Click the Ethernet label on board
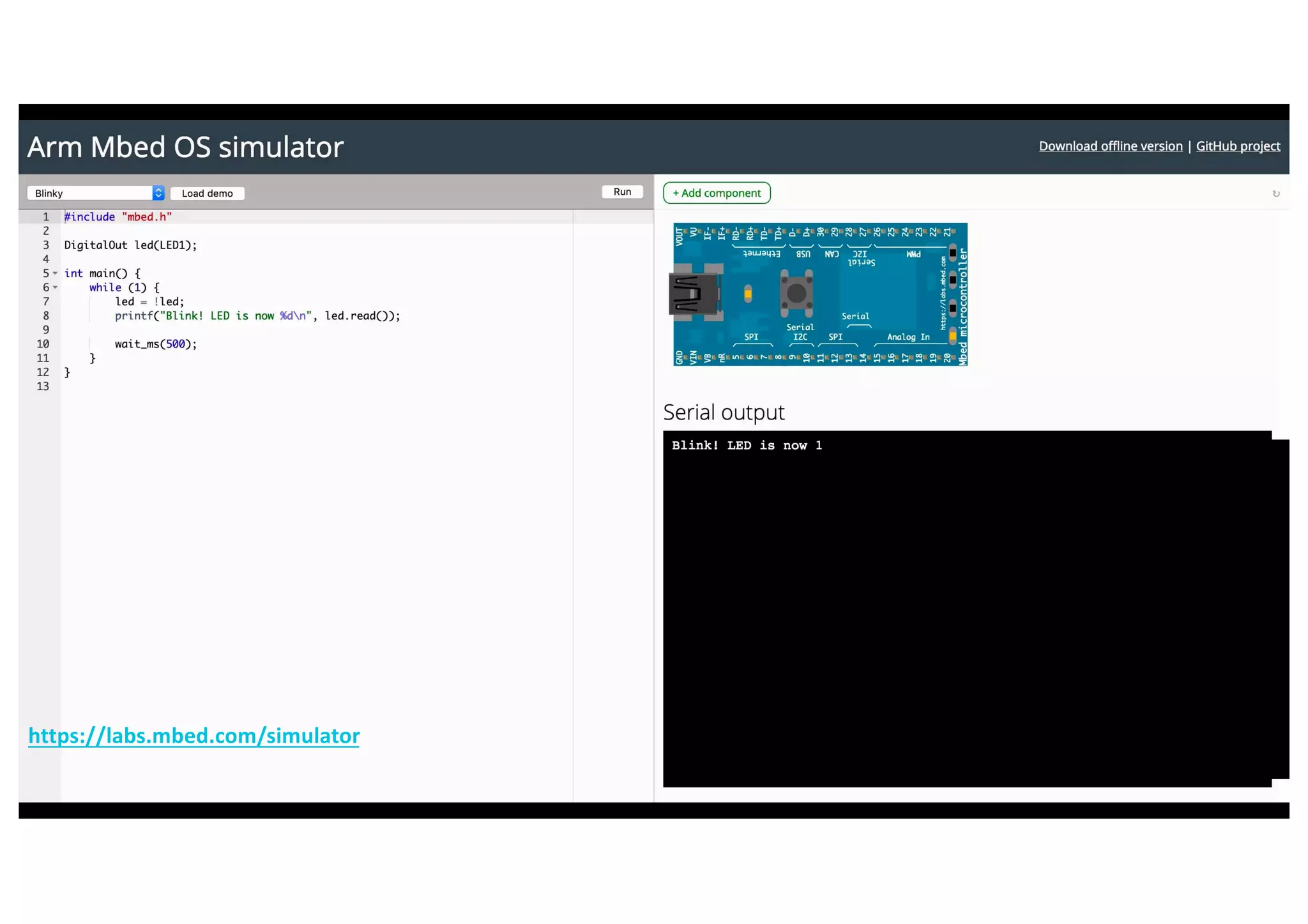The image size is (1308, 924). 761,254
